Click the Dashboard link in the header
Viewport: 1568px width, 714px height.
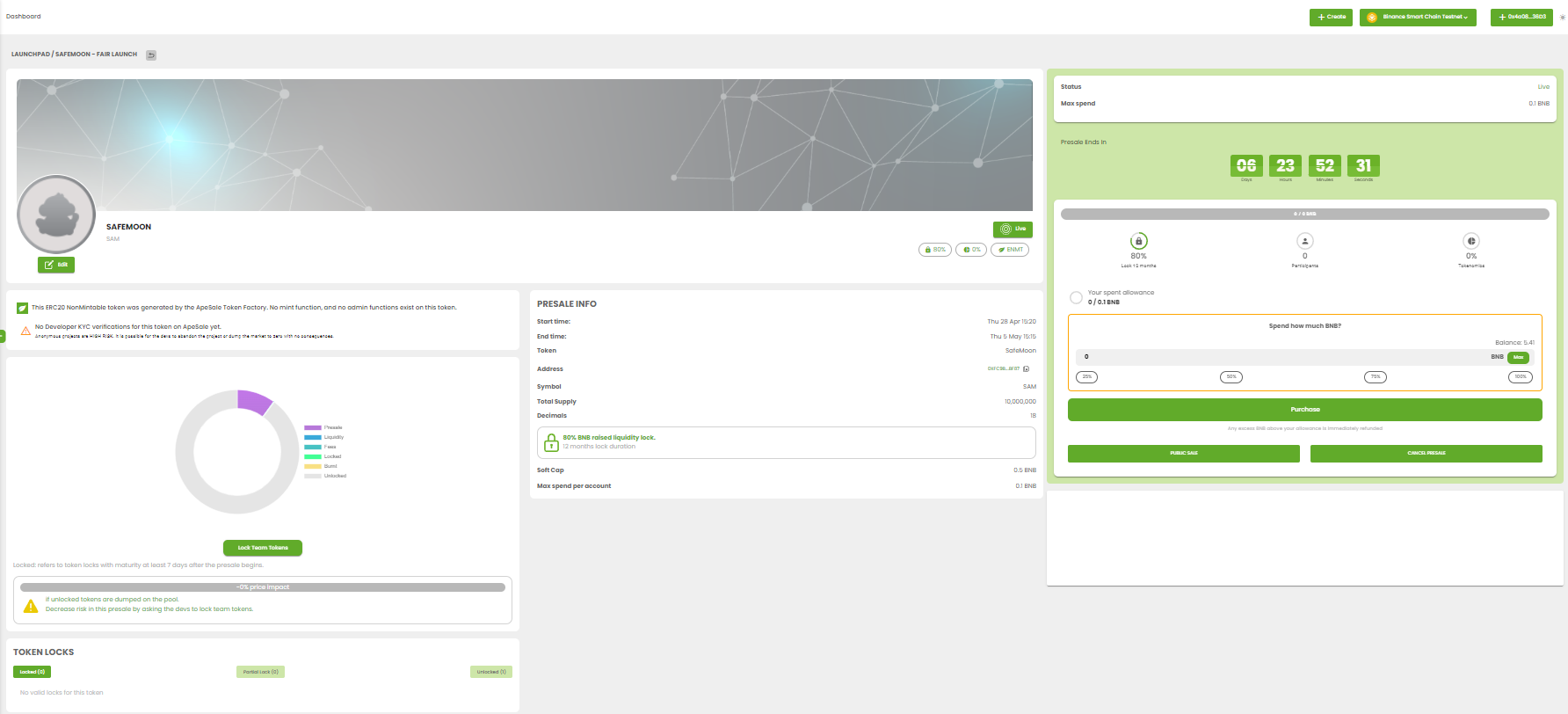pos(24,17)
